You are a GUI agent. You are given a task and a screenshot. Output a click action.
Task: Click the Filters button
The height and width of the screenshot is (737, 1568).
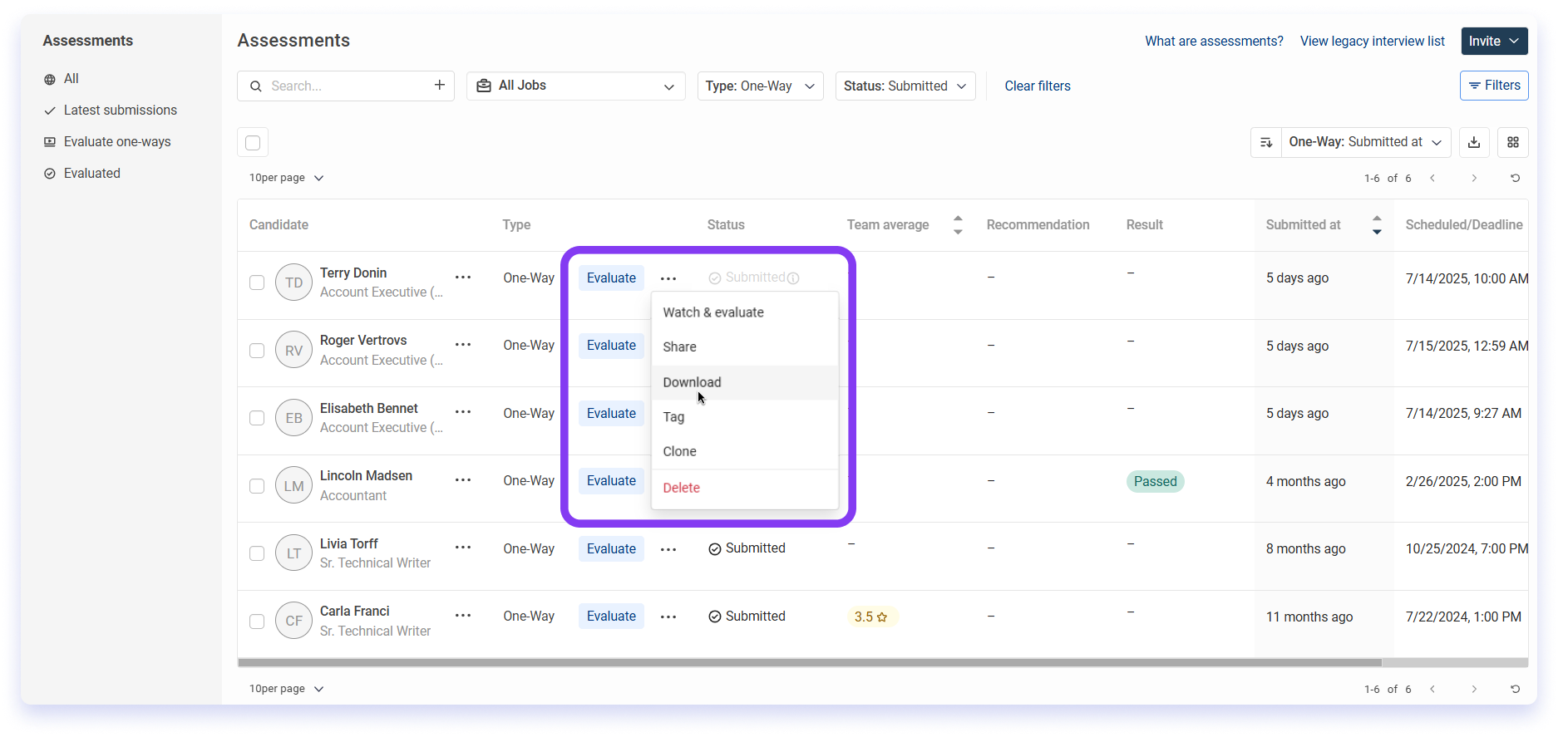pos(1494,86)
